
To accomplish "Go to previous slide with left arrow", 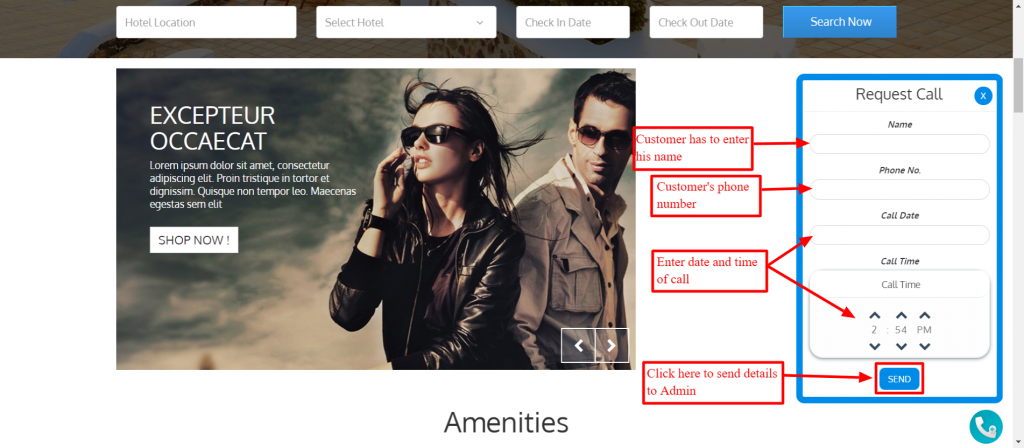I will (578, 345).
